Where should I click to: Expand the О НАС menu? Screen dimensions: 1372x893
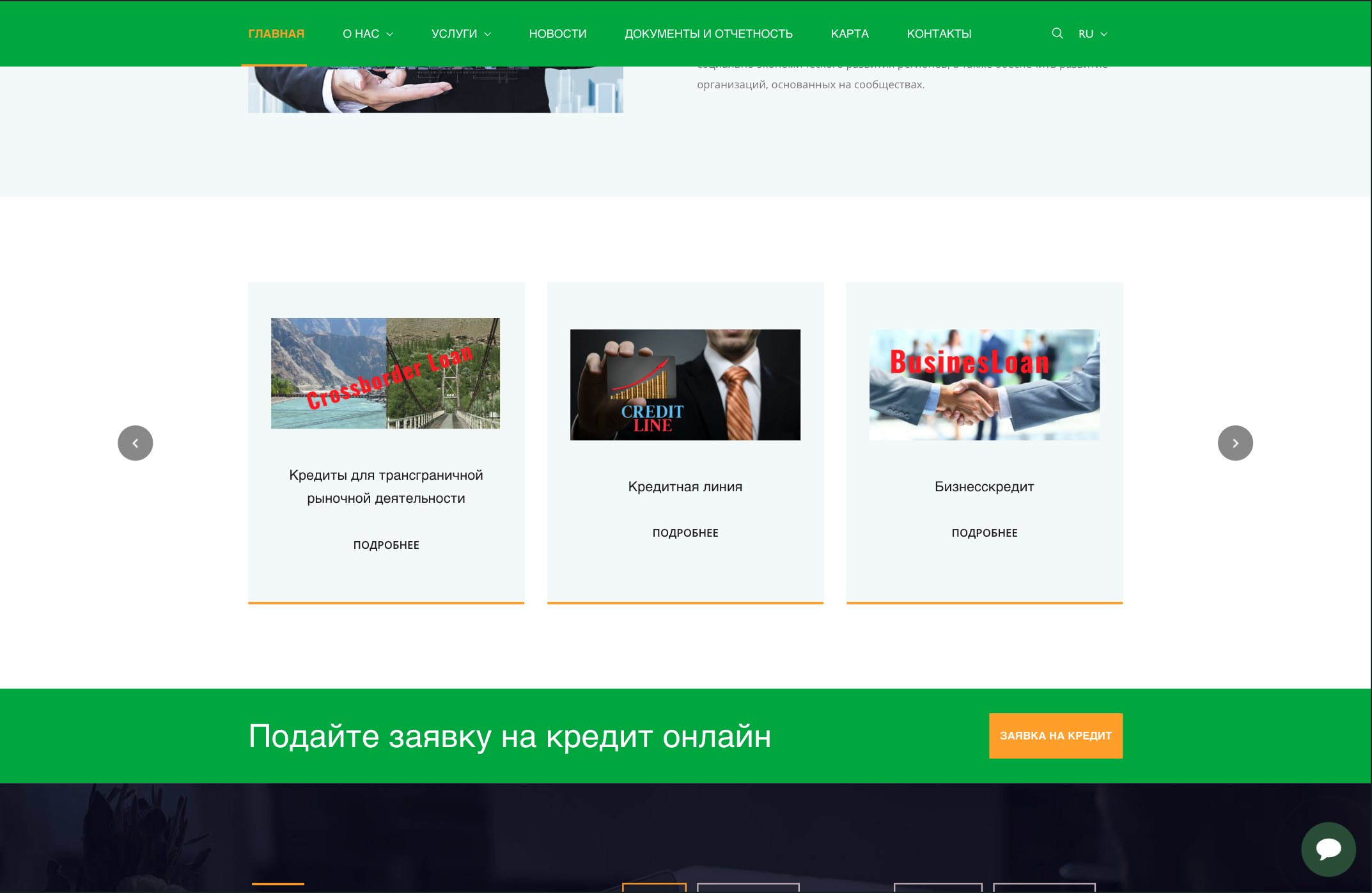point(368,34)
